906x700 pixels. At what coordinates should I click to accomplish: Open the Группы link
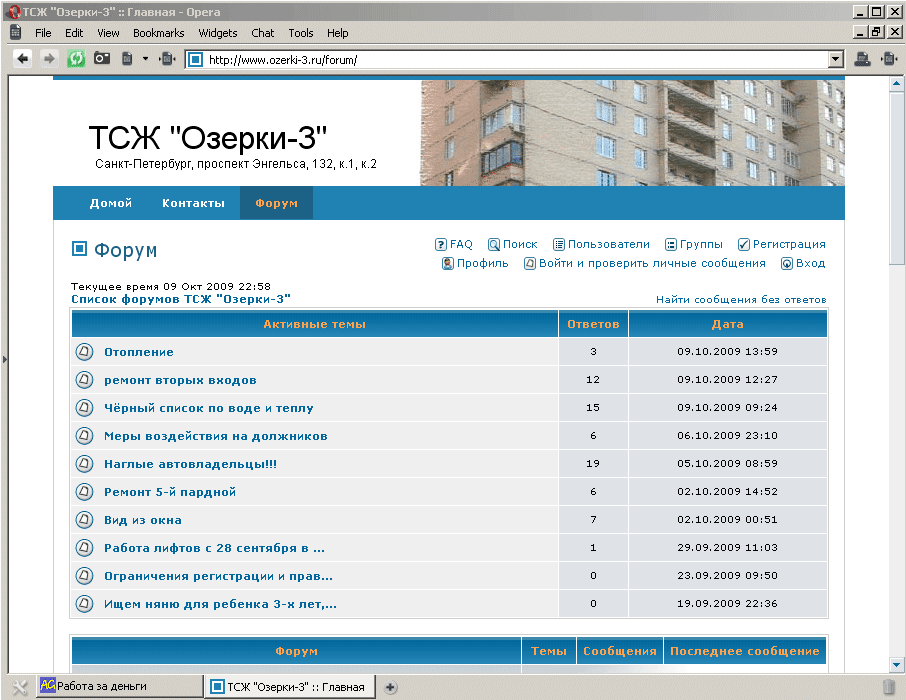[694, 245]
